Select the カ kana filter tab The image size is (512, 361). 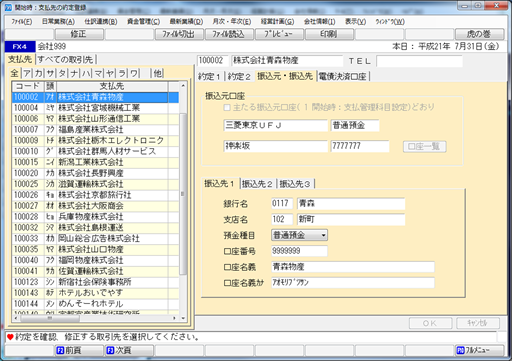[39, 73]
